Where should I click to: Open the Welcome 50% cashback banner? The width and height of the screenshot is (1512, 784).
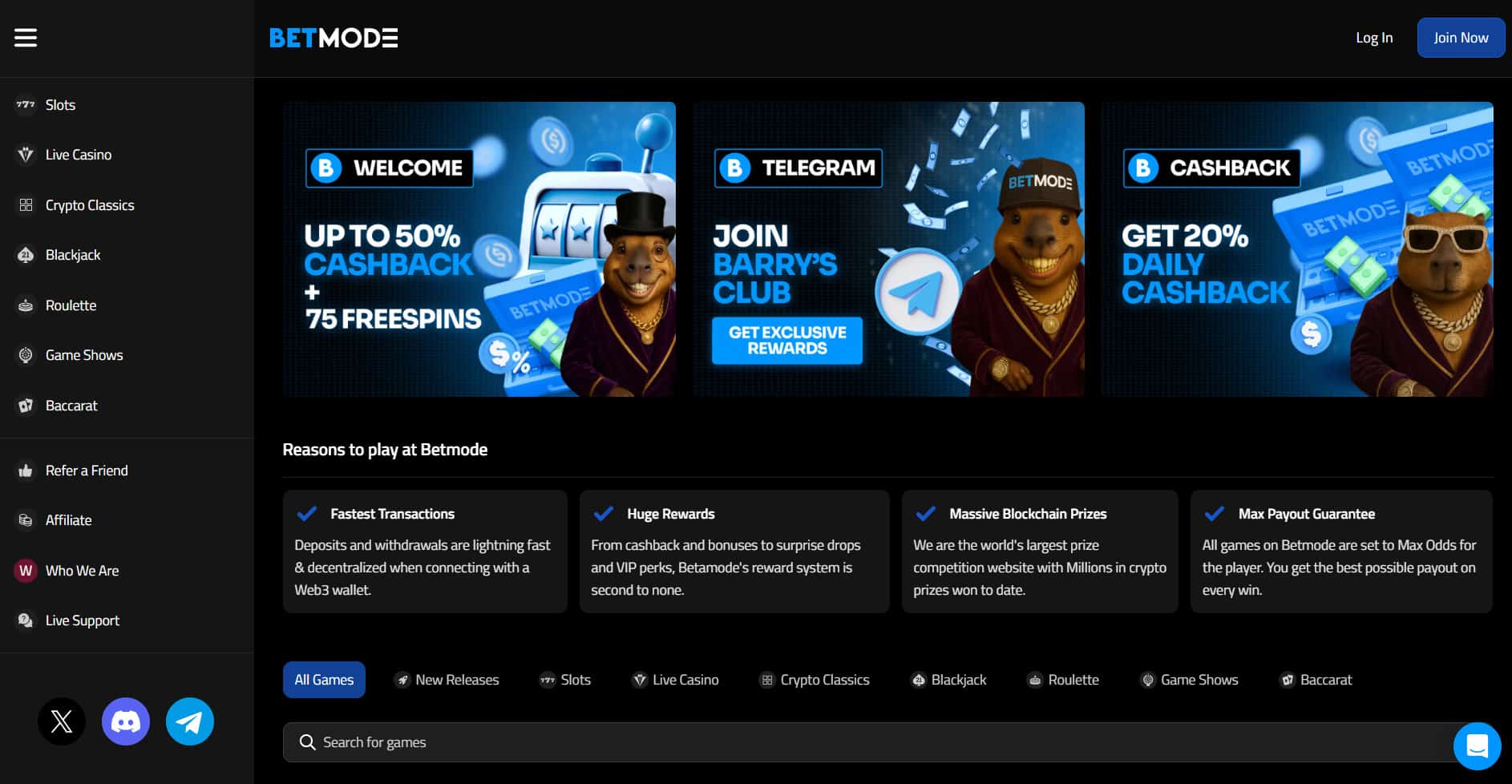(479, 249)
